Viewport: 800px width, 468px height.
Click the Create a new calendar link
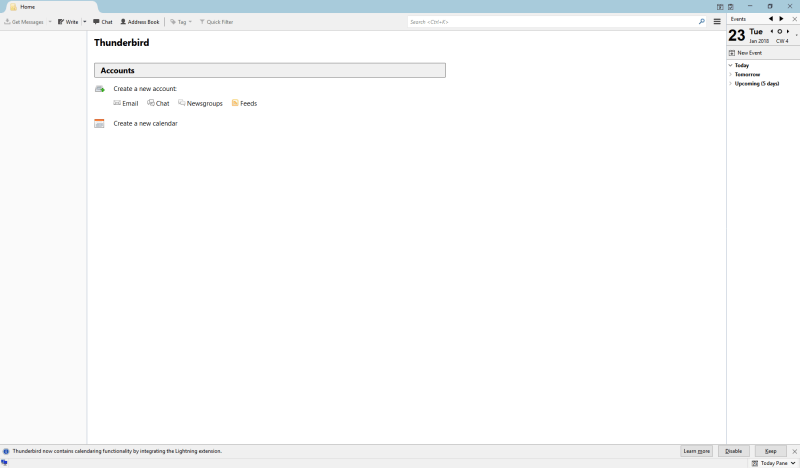click(145, 124)
